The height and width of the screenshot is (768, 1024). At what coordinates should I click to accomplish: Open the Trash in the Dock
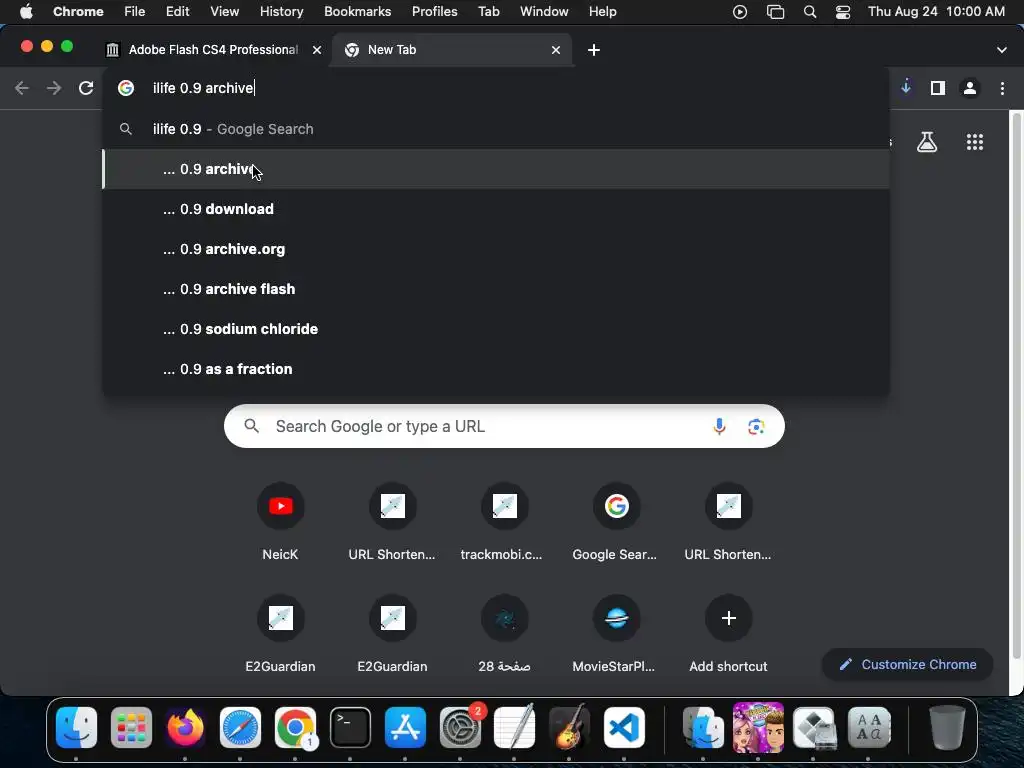pyautogui.click(x=947, y=728)
